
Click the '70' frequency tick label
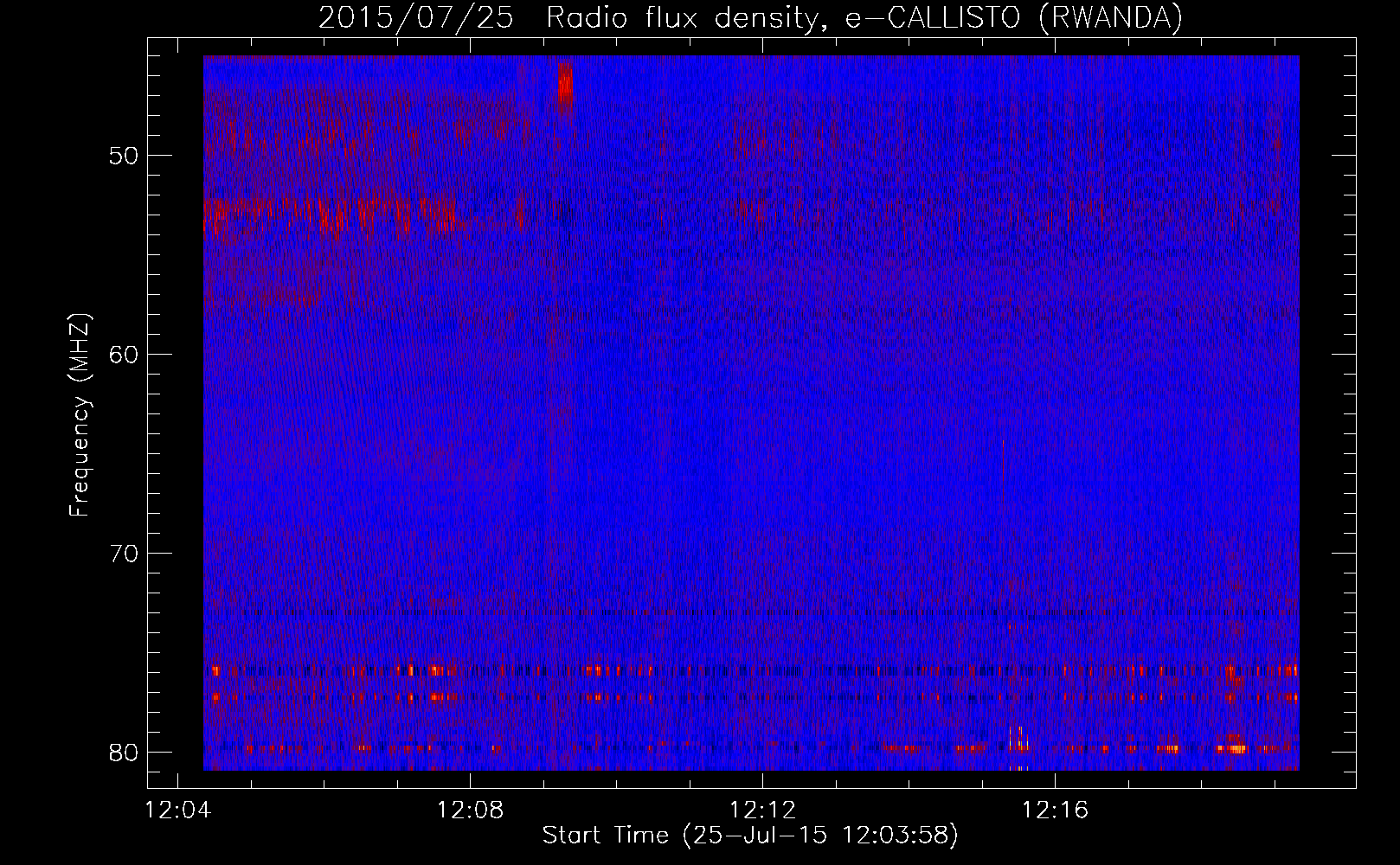point(125,554)
